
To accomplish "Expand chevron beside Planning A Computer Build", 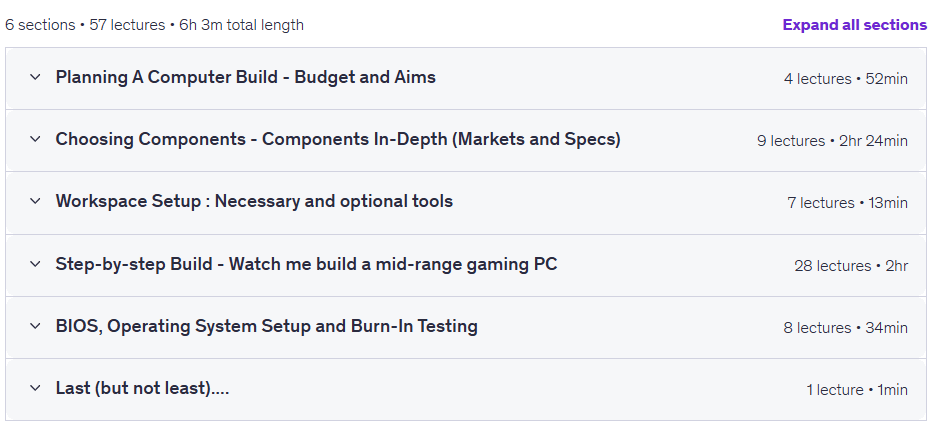I will click(x=36, y=77).
